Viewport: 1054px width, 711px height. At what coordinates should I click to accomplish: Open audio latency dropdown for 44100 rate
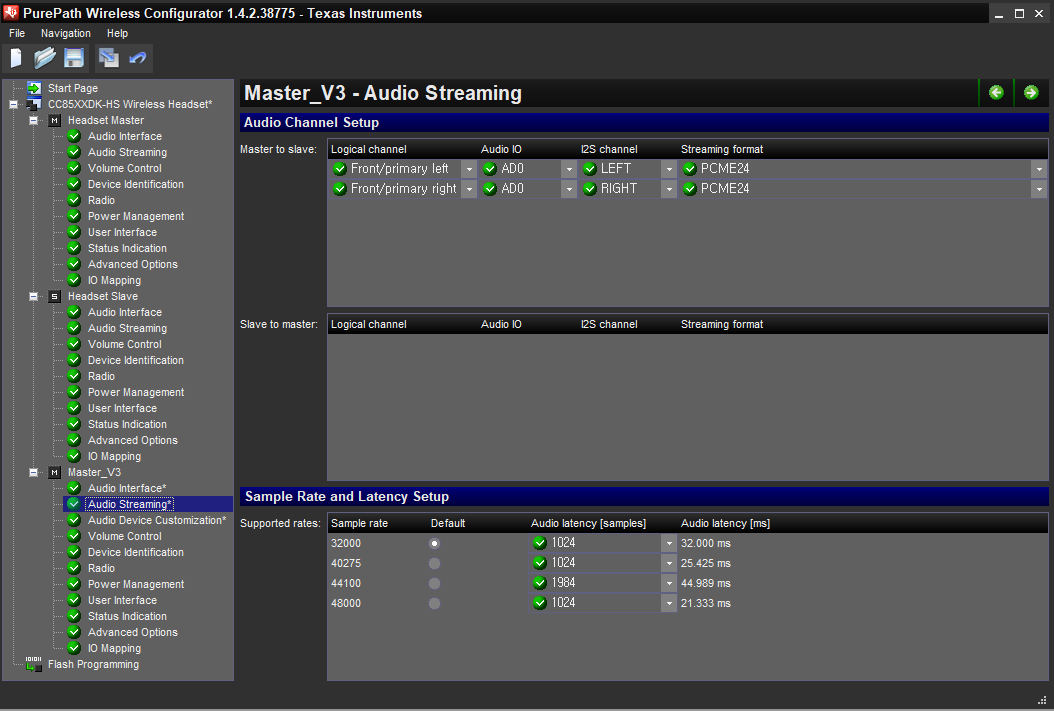(668, 583)
